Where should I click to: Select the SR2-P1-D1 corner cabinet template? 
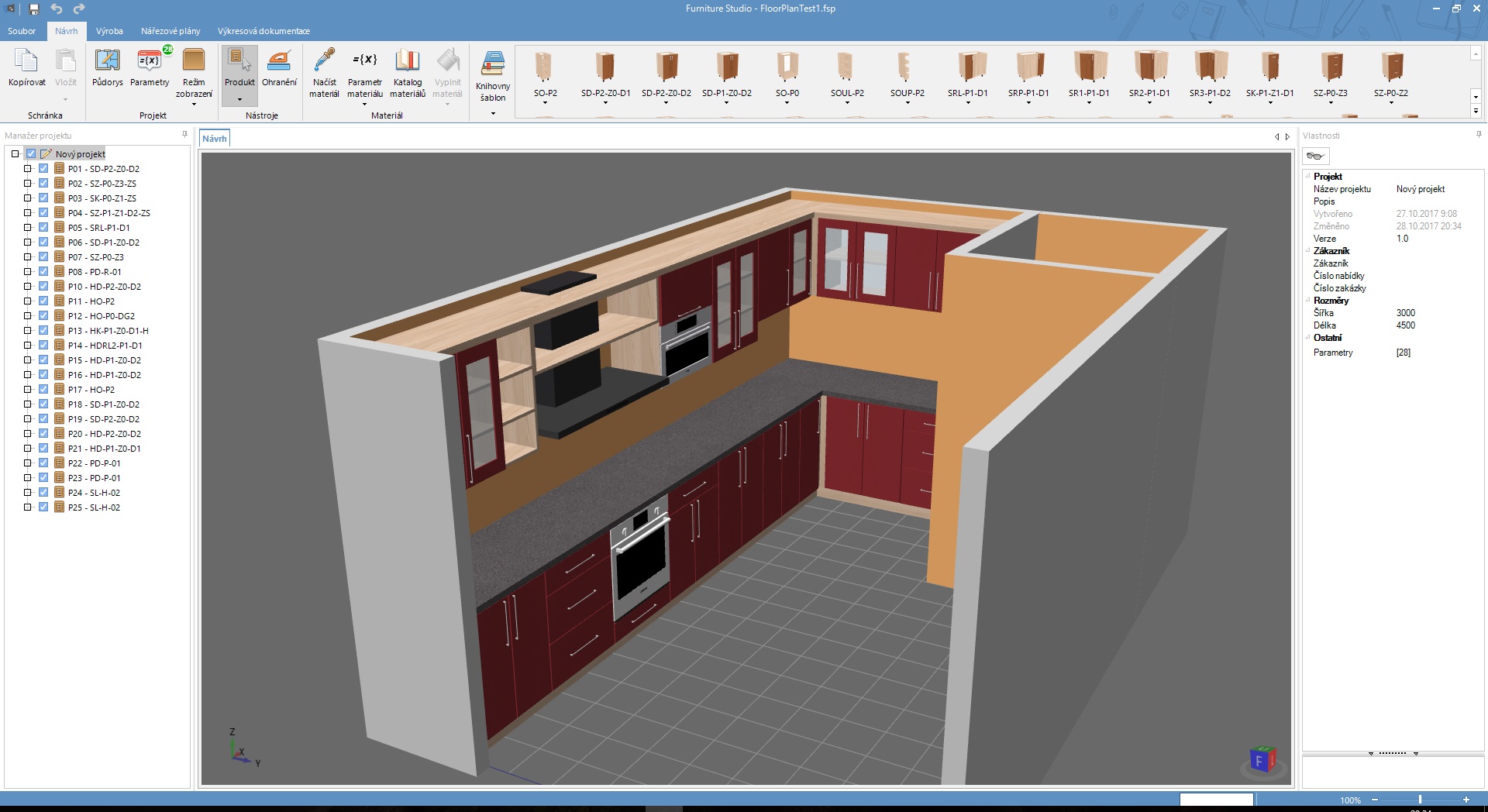tap(1149, 76)
